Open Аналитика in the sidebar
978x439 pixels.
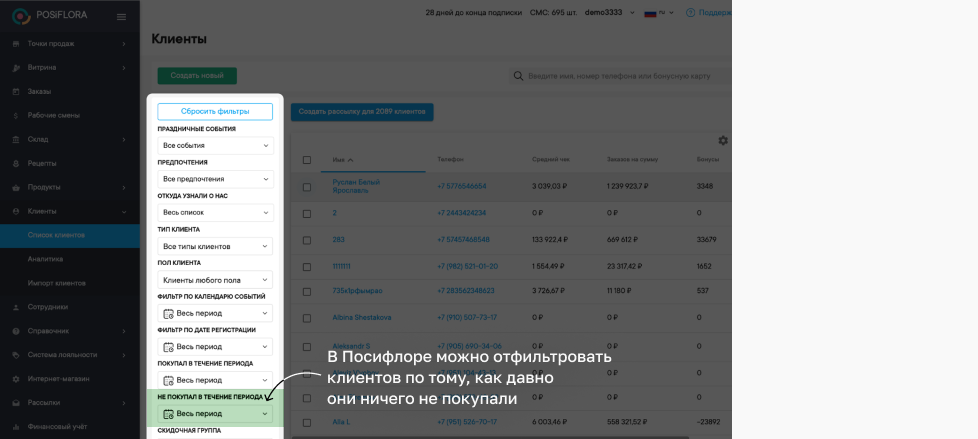coord(44,259)
